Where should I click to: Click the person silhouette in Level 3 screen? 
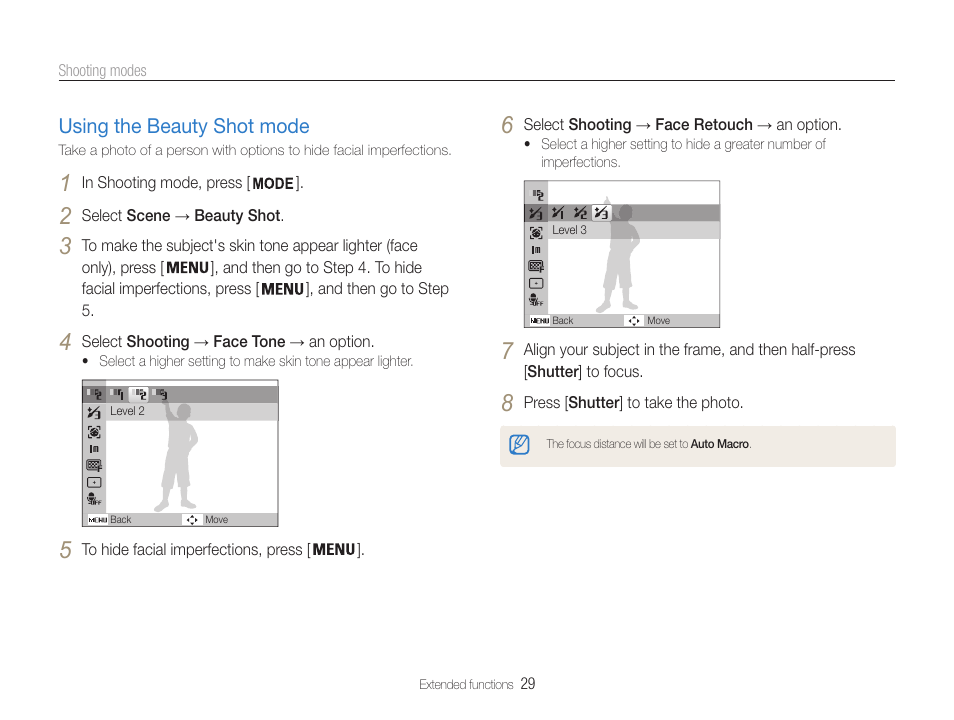[618, 256]
